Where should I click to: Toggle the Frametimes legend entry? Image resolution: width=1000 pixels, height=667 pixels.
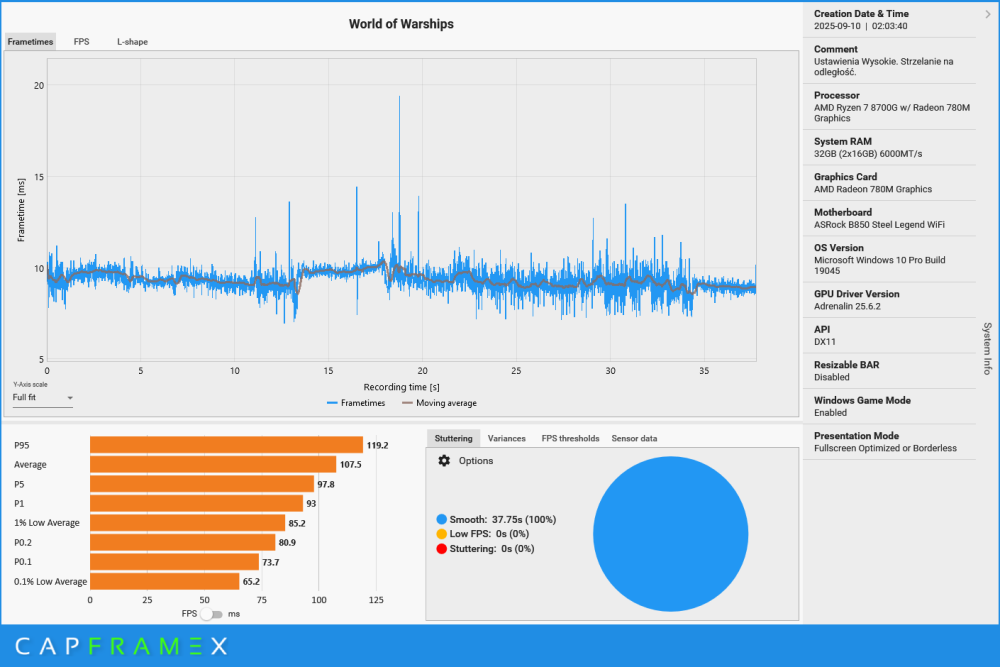point(356,403)
